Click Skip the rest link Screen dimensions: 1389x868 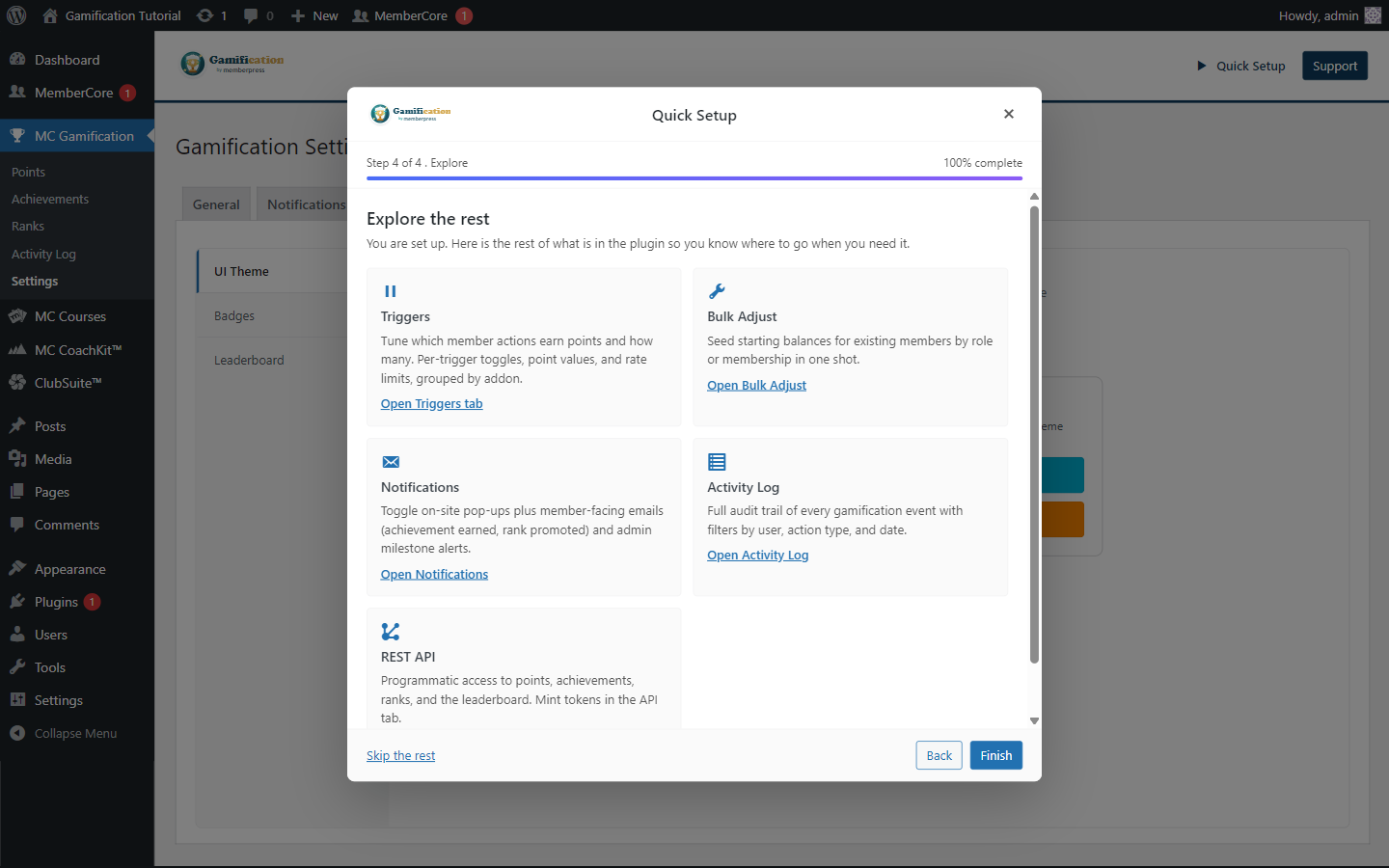coord(401,755)
